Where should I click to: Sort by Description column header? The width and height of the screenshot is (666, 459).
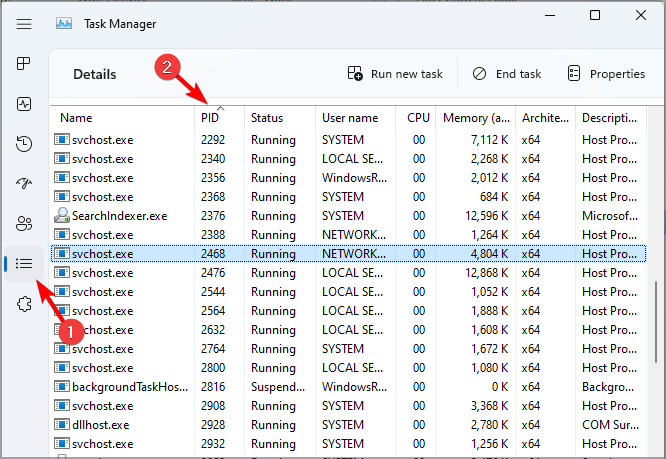pyautogui.click(x=611, y=118)
